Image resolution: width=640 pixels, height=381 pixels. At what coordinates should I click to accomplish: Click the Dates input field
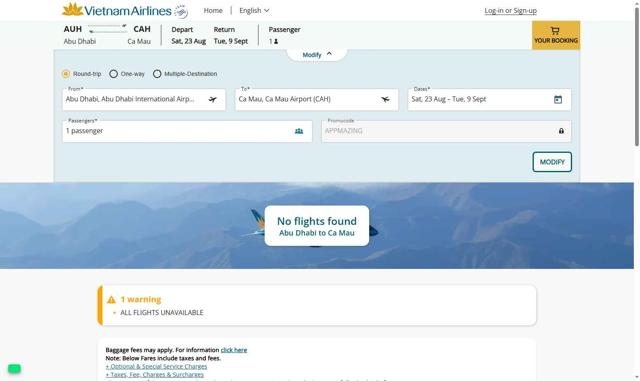(489, 99)
